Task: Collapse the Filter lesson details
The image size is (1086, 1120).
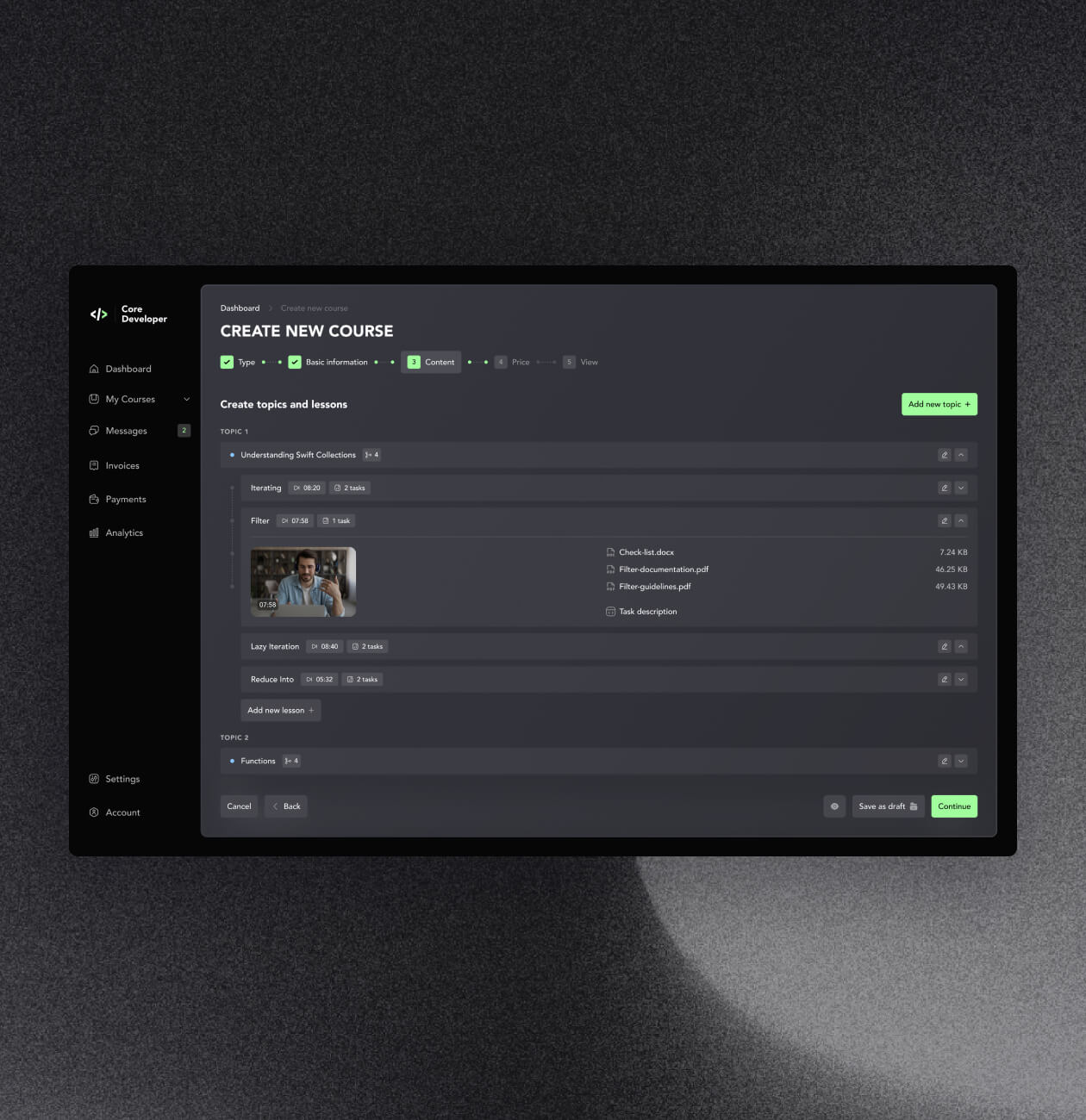Action: (961, 520)
